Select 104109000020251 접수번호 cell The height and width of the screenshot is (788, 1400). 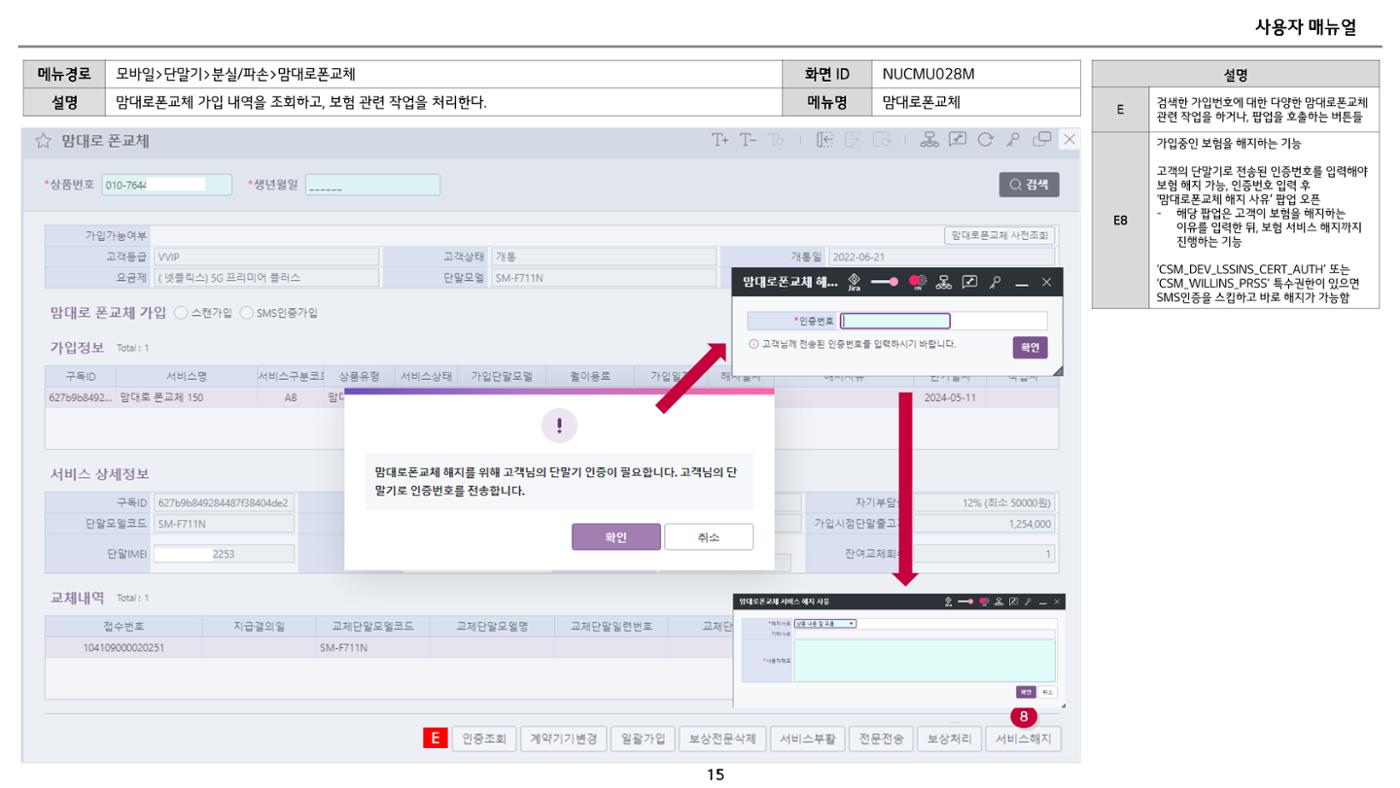(124, 648)
